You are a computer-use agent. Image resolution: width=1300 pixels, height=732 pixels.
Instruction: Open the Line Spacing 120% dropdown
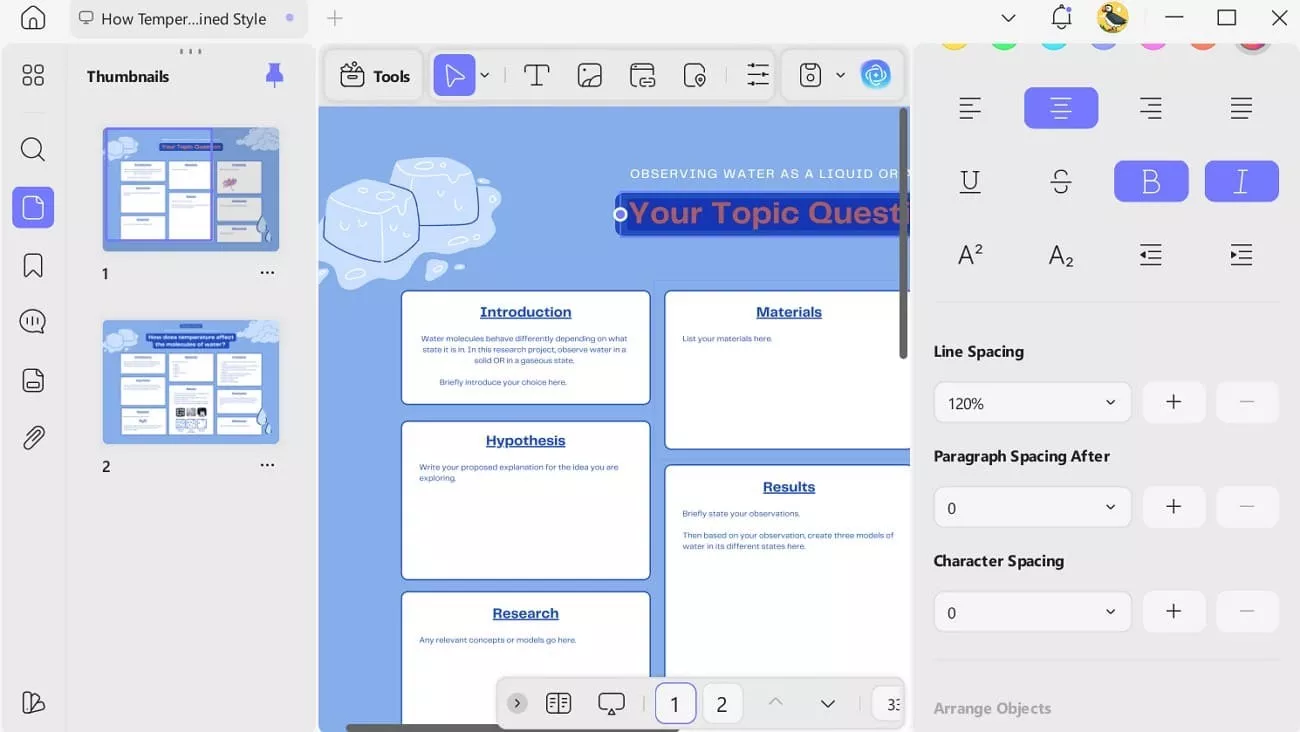pos(1032,402)
